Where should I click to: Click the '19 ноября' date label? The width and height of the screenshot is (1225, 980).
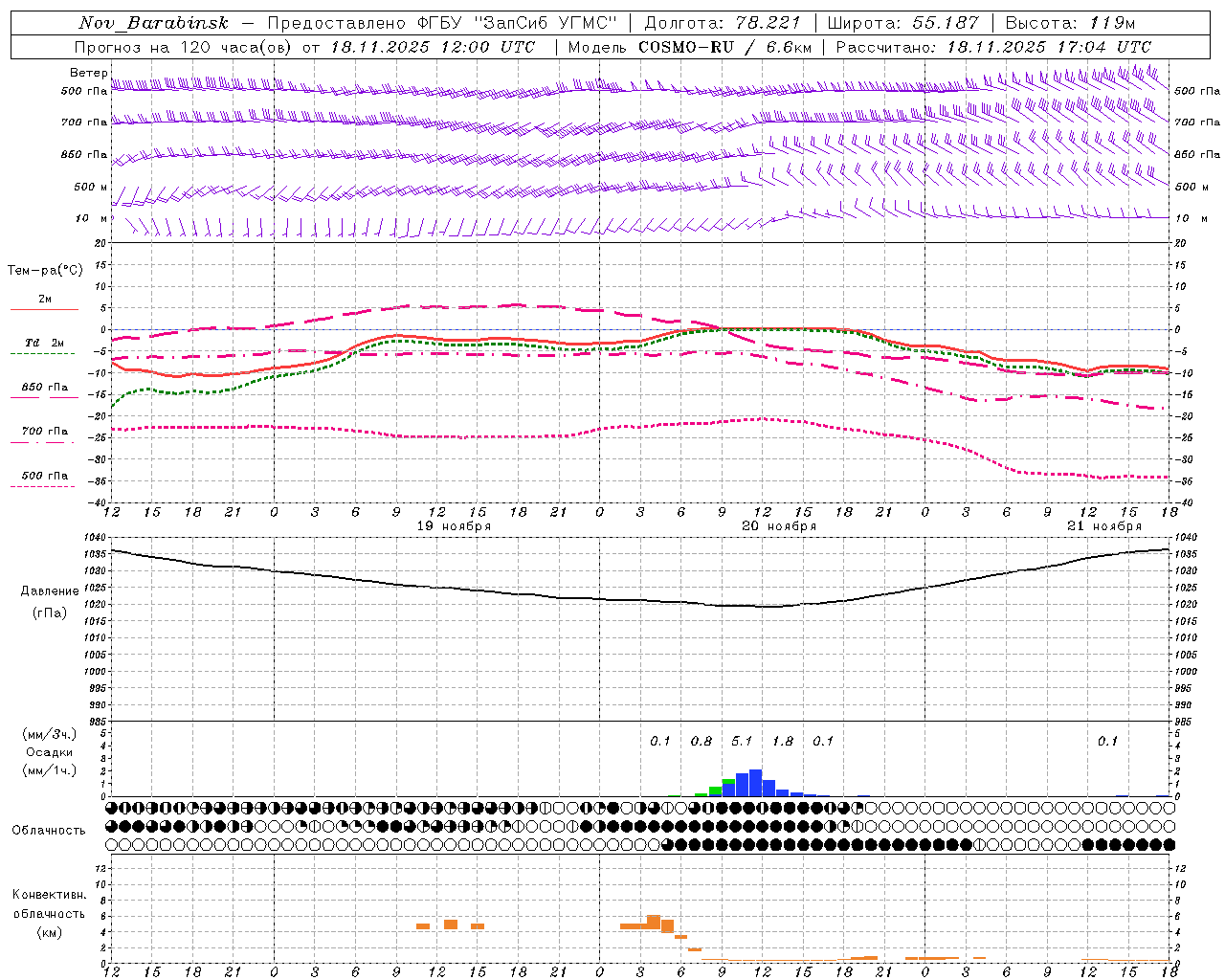[x=454, y=525]
